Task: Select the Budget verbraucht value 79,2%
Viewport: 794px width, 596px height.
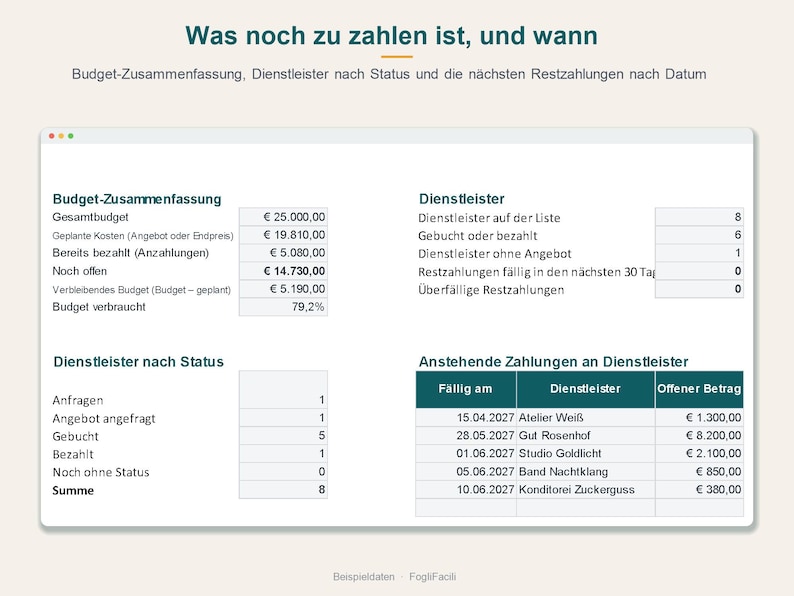Action: point(284,307)
